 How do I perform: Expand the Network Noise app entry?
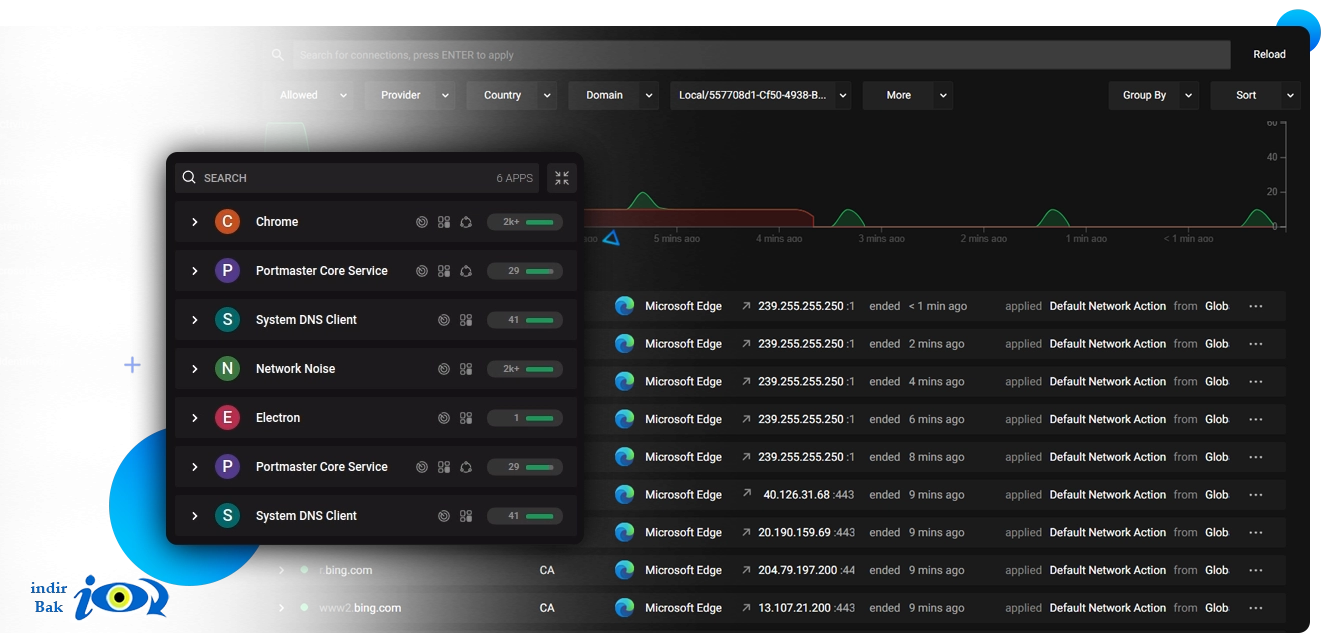point(195,369)
